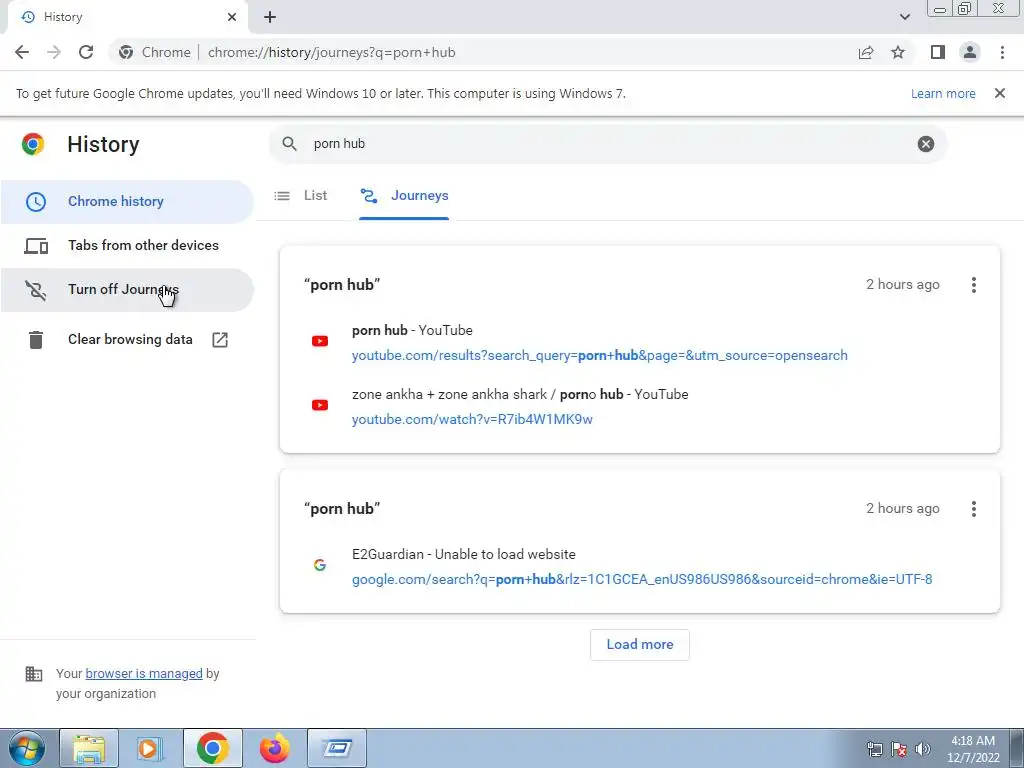
Task: Bookmark this tab with the star icon
Action: coord(898,52)
